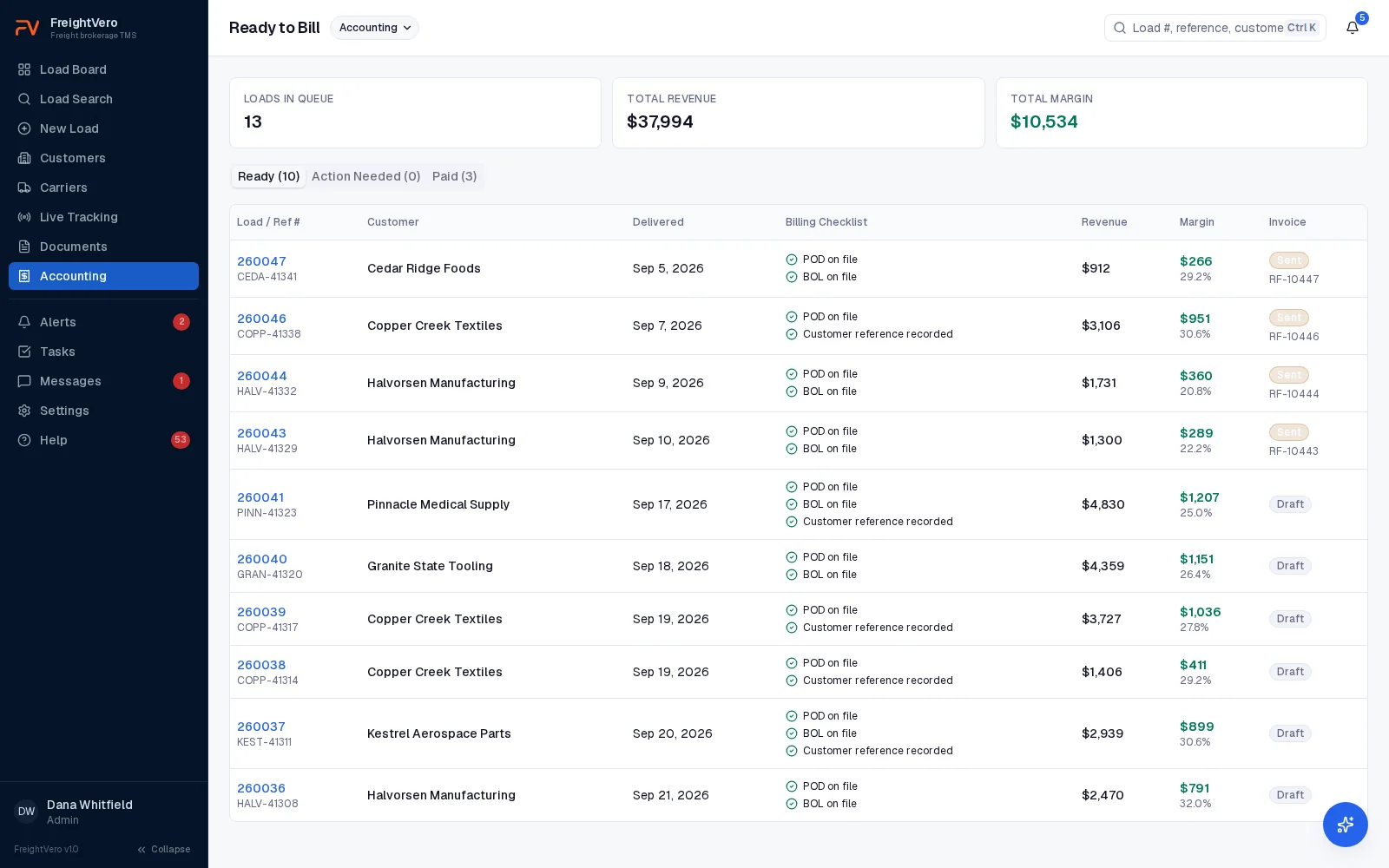
Task: Open load 260044
Action: 262,376
